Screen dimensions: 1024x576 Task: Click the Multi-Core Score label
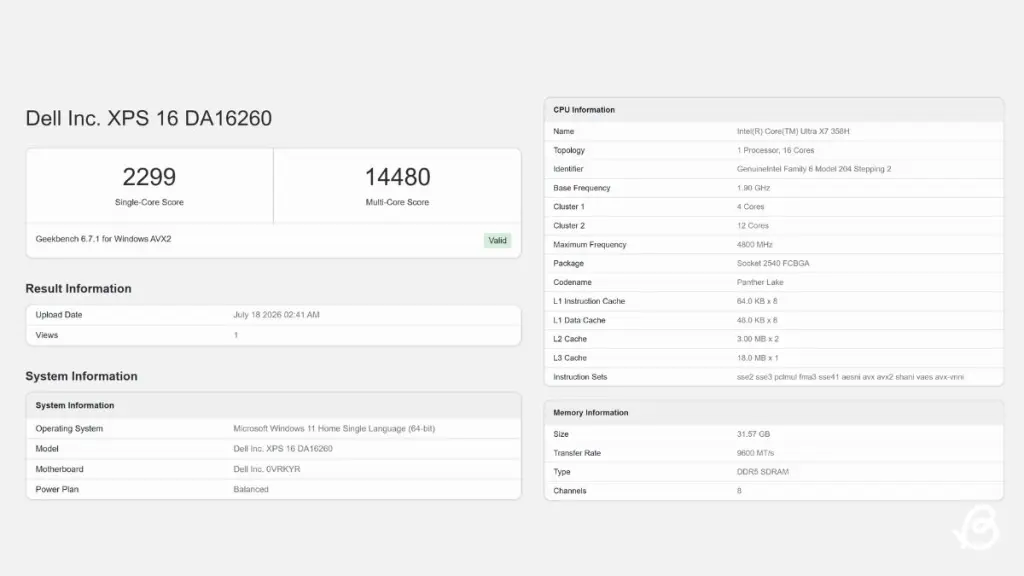pyautogui.click(x=397, y=202)
